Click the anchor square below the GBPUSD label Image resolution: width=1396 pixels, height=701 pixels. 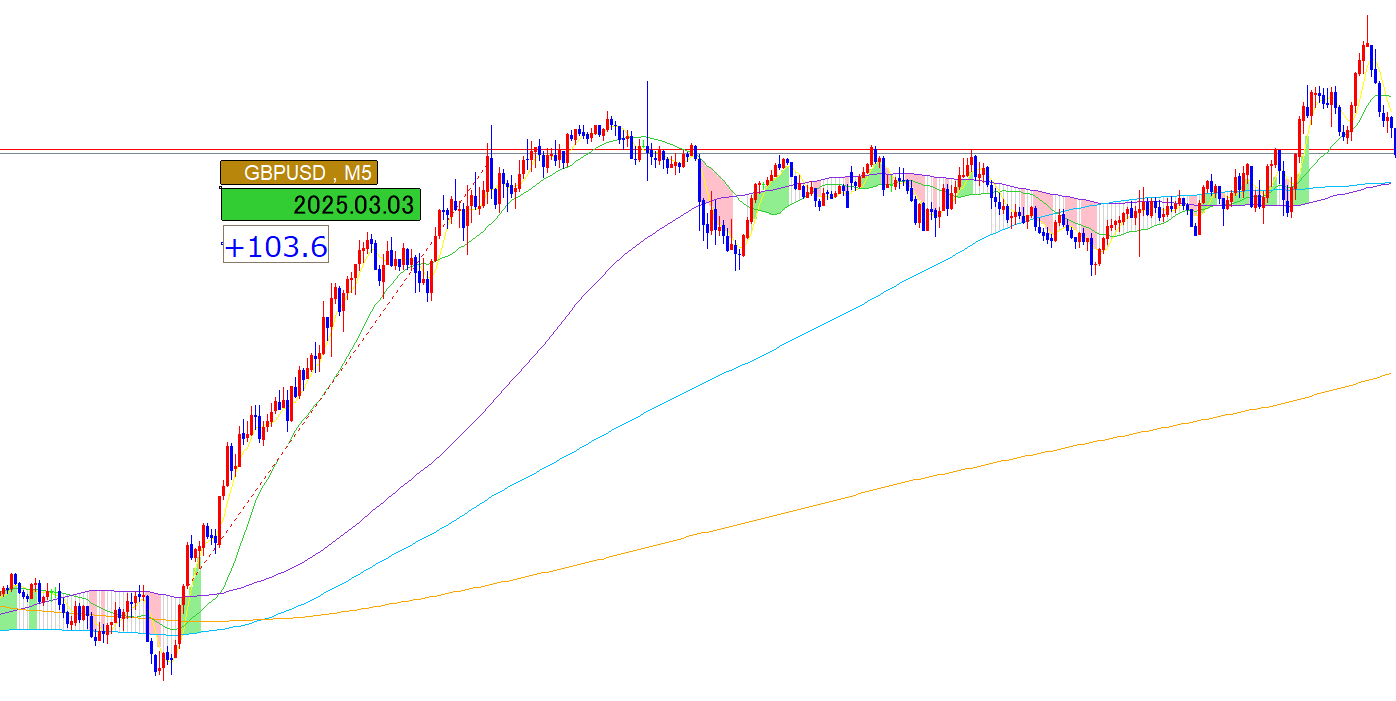[221, 187]
